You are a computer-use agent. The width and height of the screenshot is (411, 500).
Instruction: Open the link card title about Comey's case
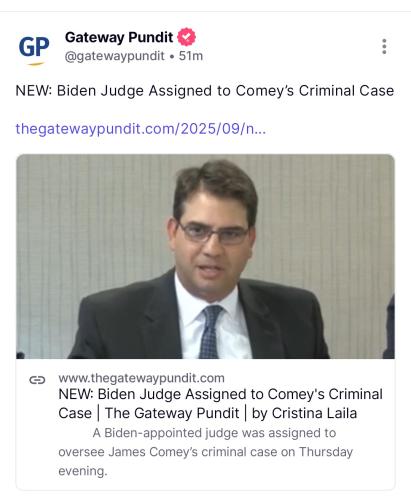(x=220, y=404)
